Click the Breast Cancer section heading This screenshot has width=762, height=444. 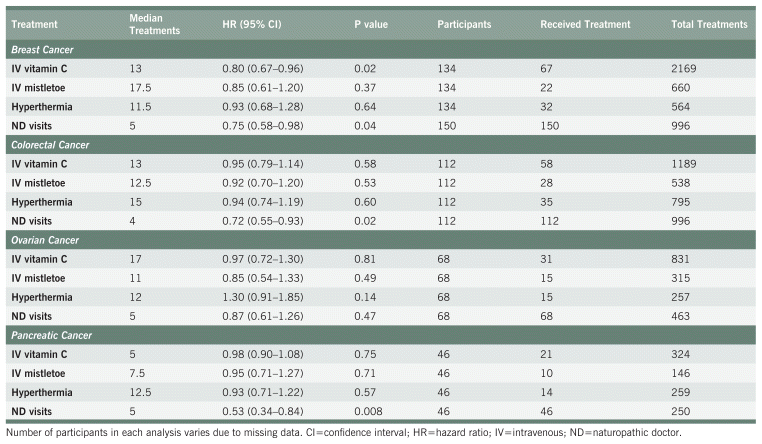46,48
